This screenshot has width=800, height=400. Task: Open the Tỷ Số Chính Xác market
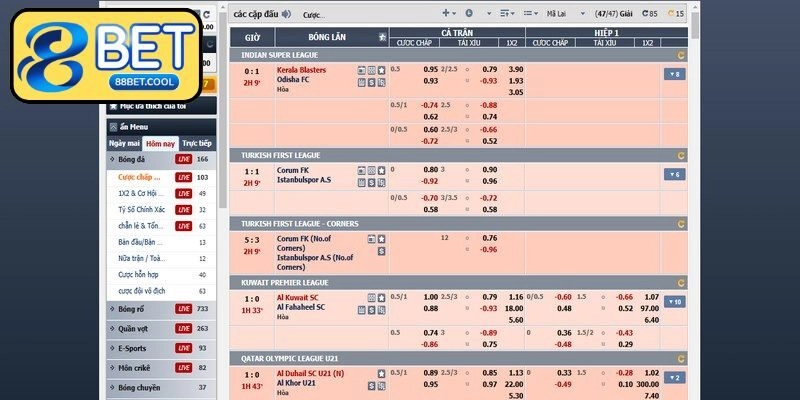tap(143, 209)
